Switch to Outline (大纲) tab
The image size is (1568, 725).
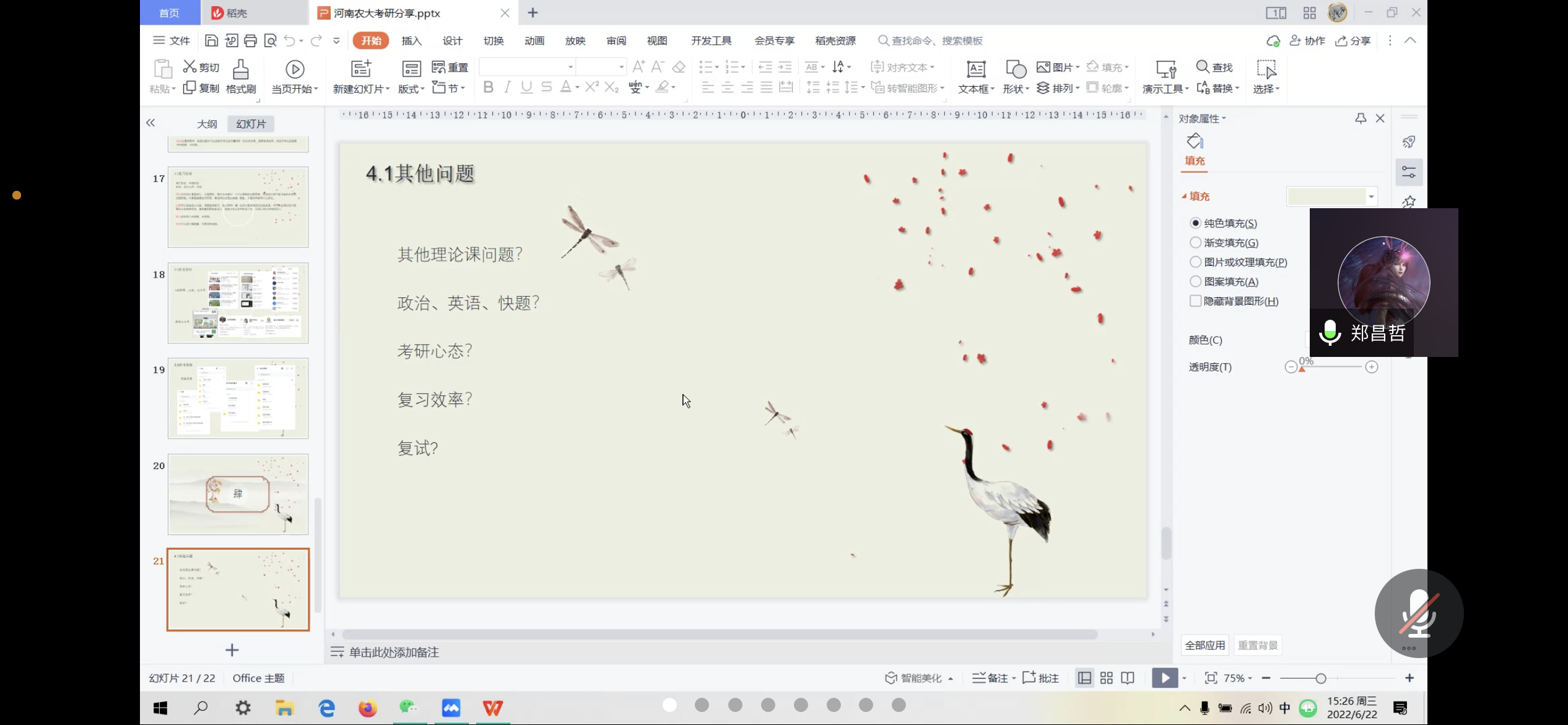(207, 124)
